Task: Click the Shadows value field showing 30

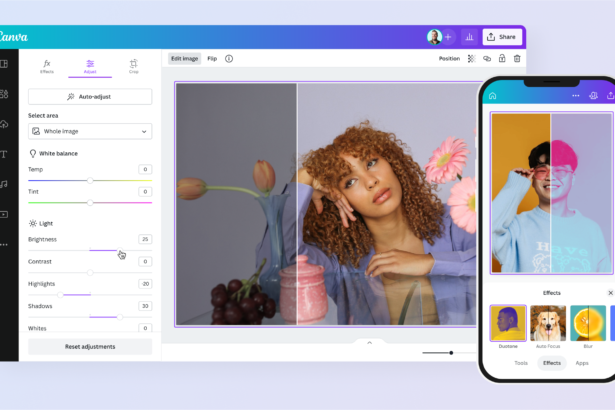Action: [145, 306]
